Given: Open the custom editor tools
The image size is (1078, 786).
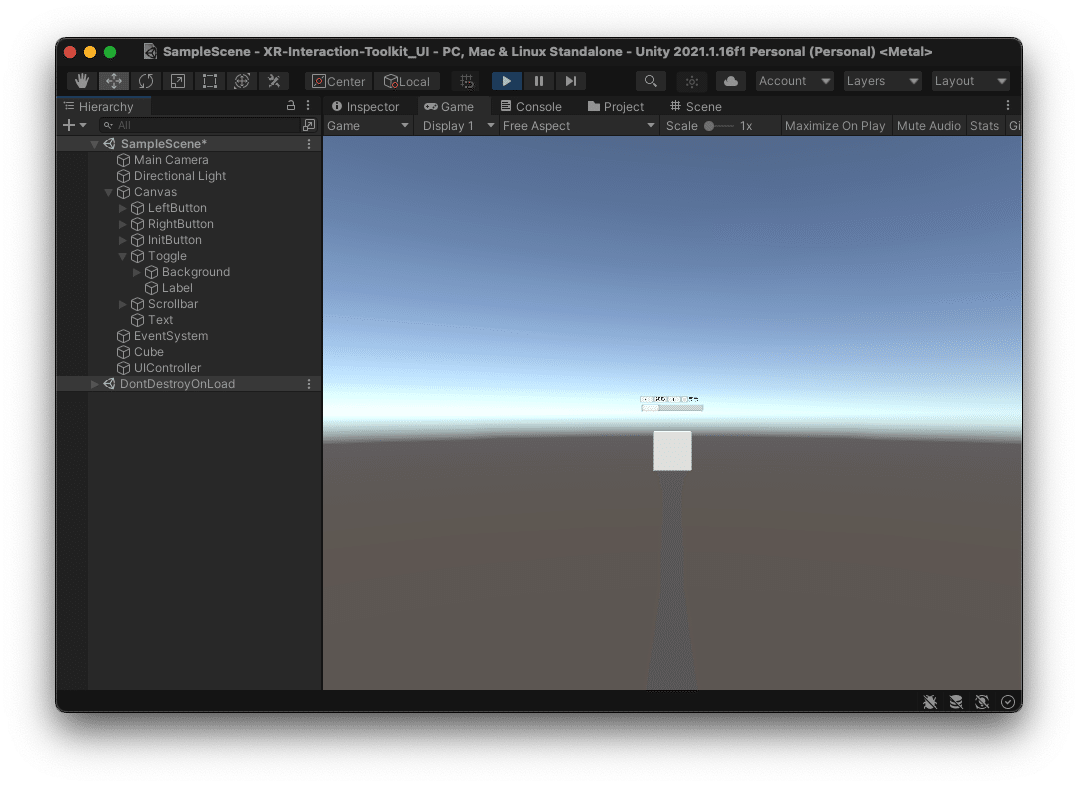Looking at the screenshot, I should (x=274, y=81).
